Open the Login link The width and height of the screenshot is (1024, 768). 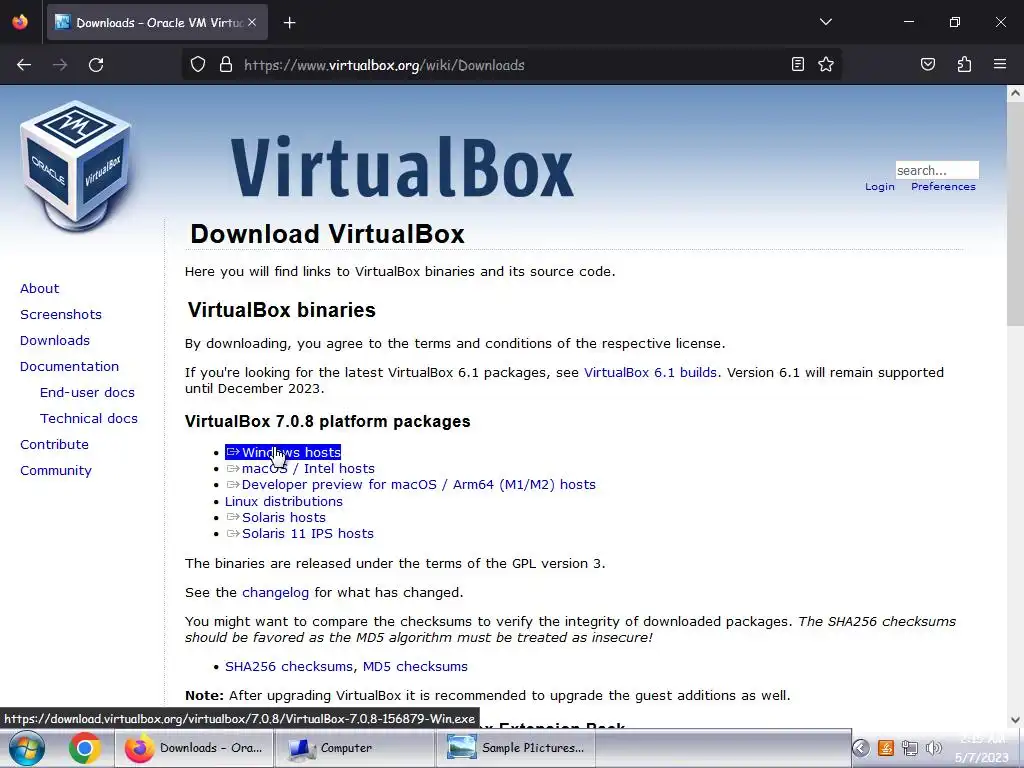880,187
